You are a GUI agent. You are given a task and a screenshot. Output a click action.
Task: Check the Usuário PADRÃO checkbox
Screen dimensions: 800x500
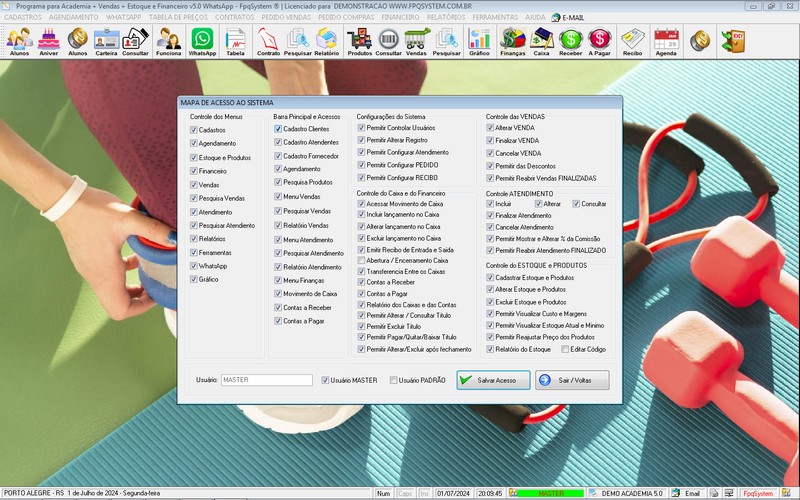(393, 380)
